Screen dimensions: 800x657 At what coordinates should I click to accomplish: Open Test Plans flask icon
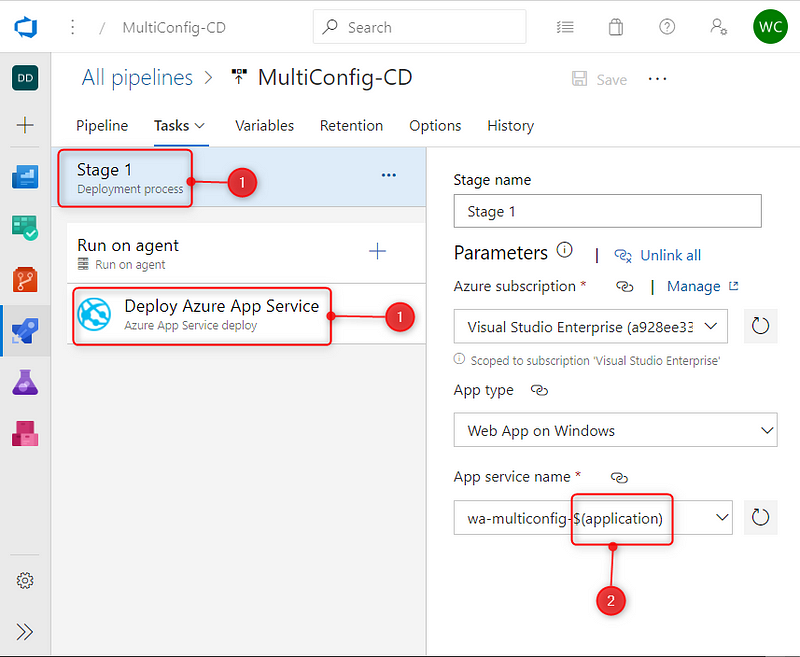click(x=25, y=382)
